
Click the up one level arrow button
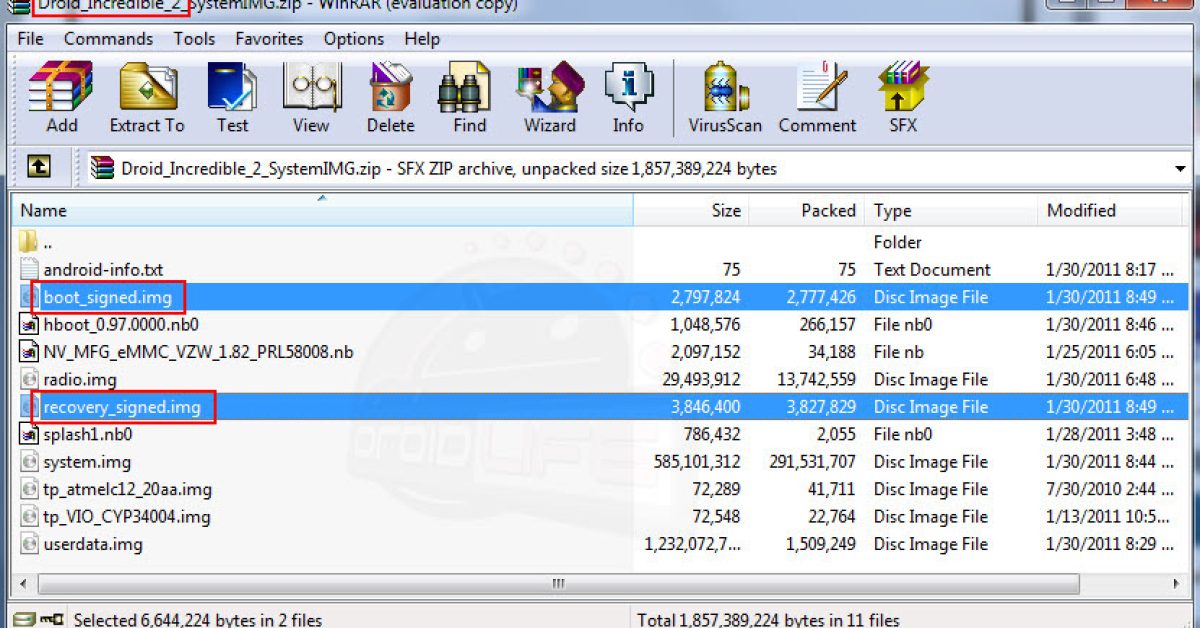(38, 168)
